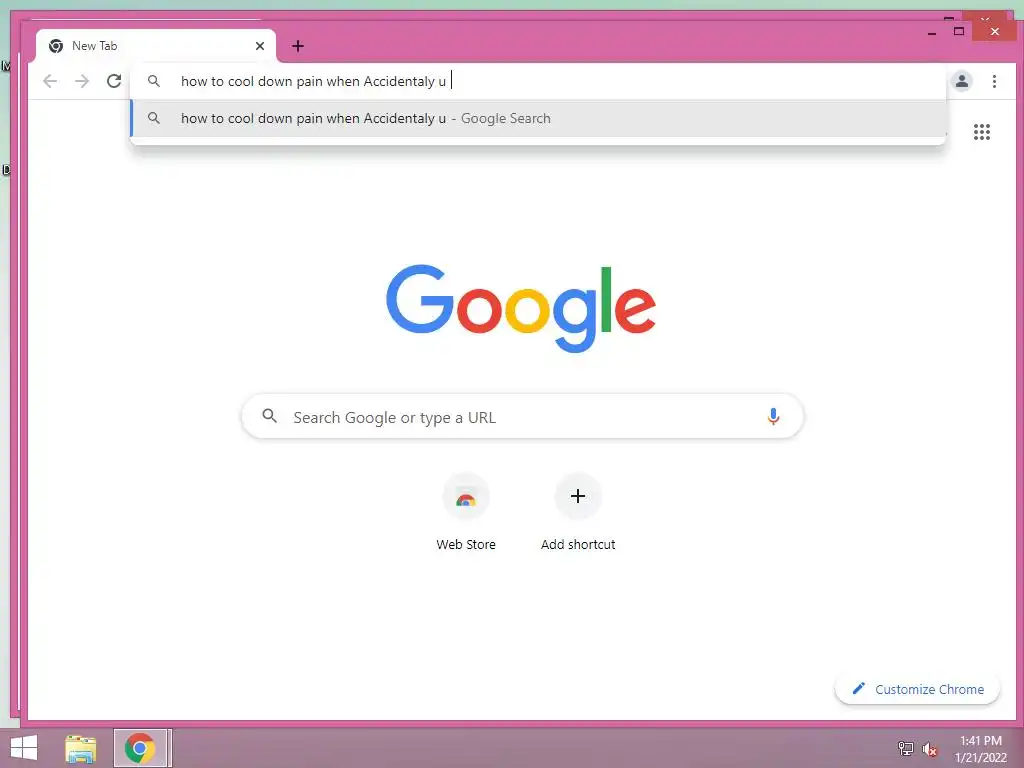
Task: Close the New Tab tab
Action: 260,46
